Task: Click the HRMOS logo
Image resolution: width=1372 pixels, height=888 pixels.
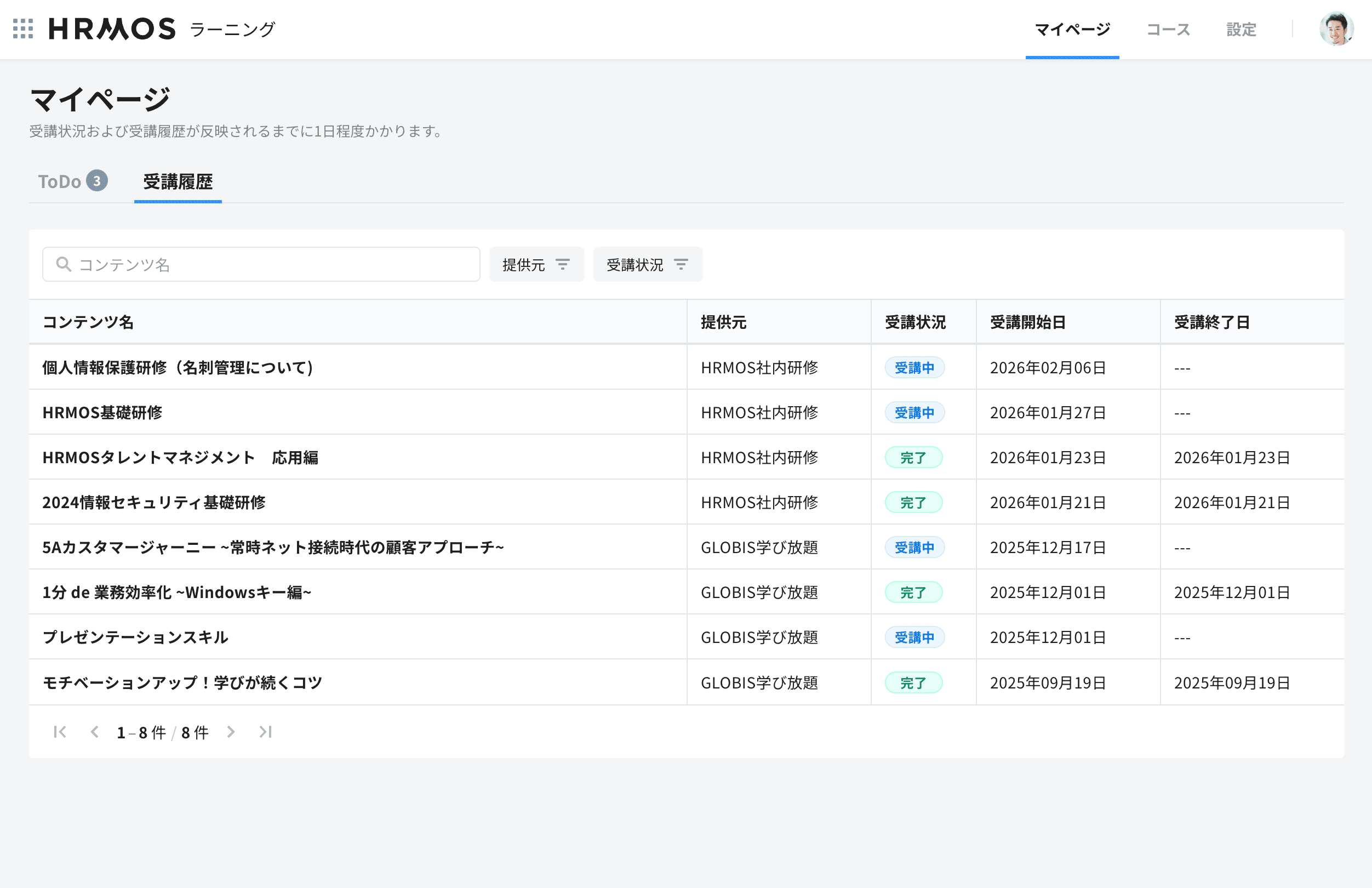Action: (113, 29)
